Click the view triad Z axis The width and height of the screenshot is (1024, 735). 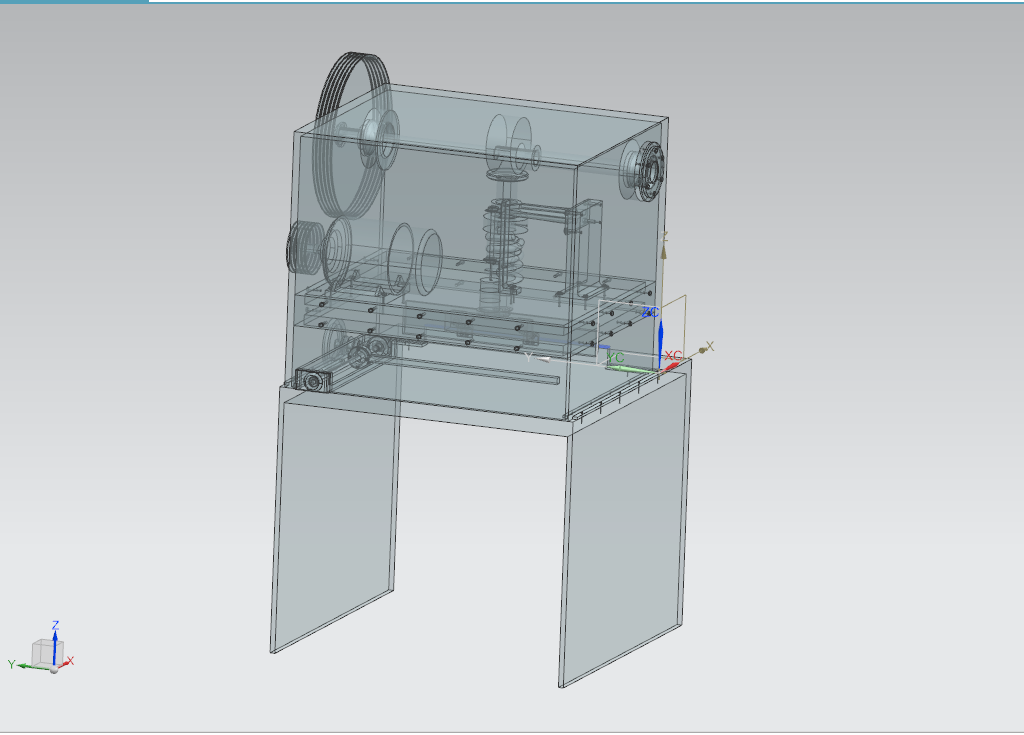(55, 647)
